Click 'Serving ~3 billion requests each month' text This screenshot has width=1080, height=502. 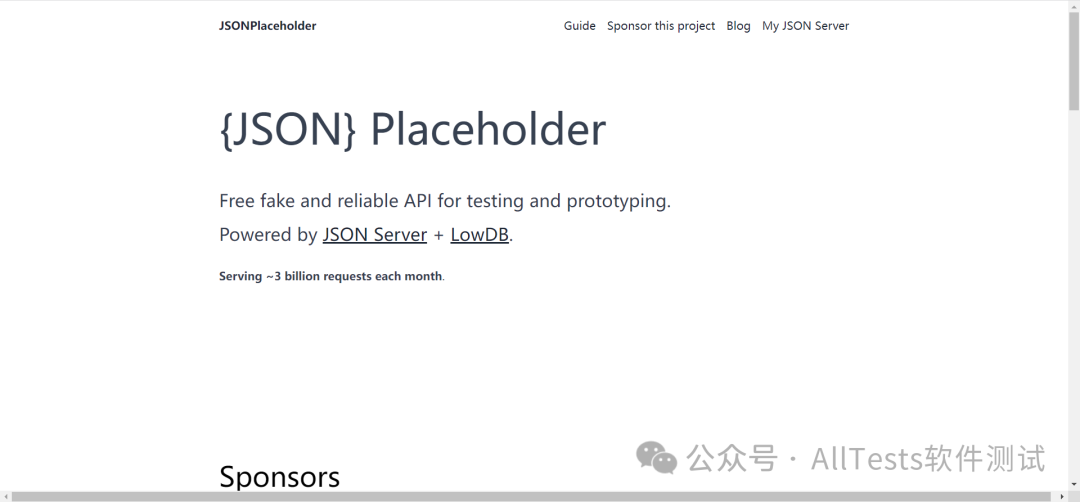coord(331,276)
